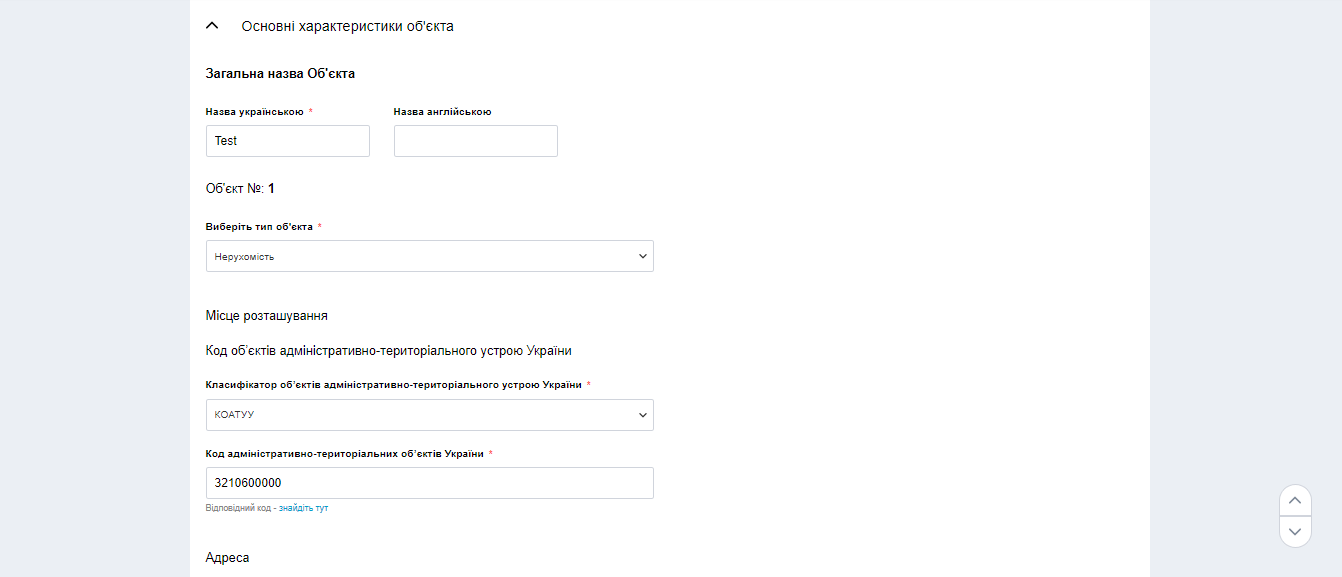Select the Виберіть тип об'єкта label
1342x577 pixels.
259,227
